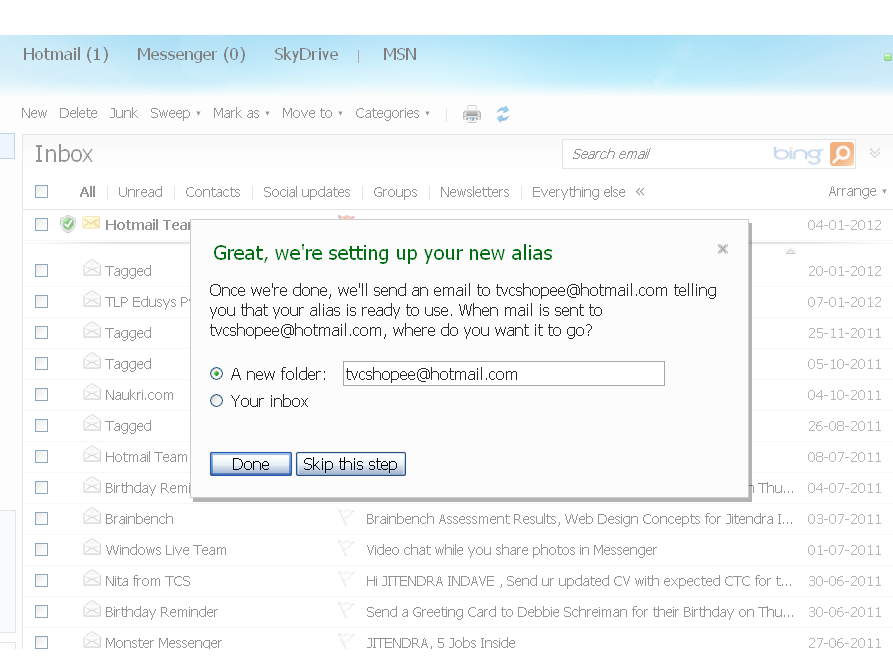893x671 pixels.
Task: Open Messenger (0) tab
Action: coord(191,54)
